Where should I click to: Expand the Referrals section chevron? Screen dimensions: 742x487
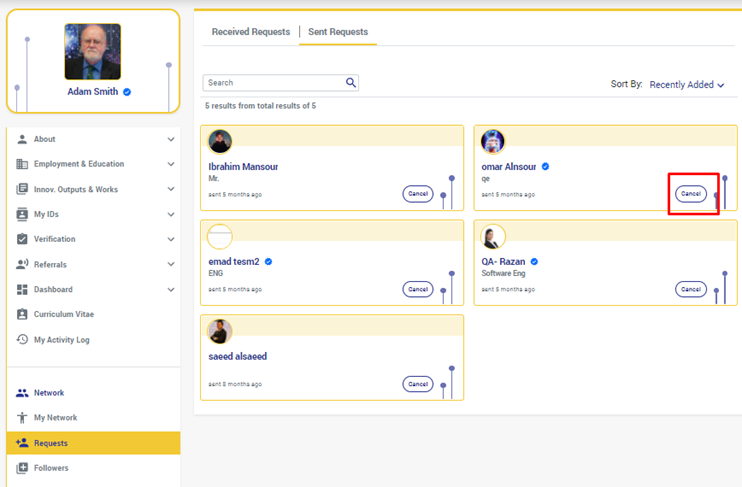pos(170,265)
